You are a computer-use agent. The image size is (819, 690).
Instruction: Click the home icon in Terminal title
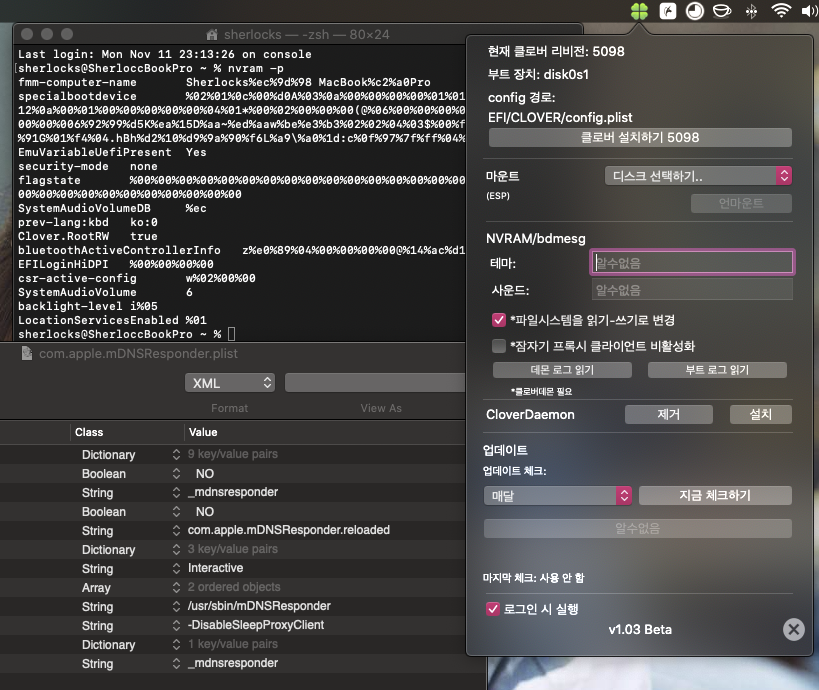(x=212, y=34)
